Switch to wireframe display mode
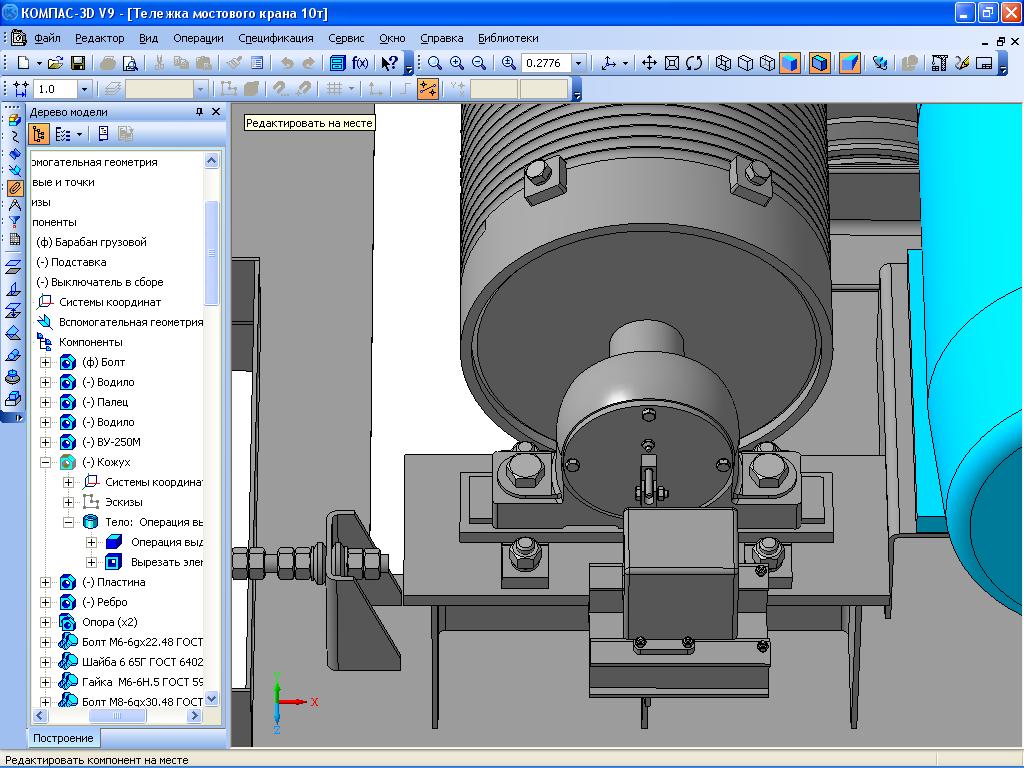Viewport: 1024px width, 768px height. pyautogui.click(x=723, y=63)
